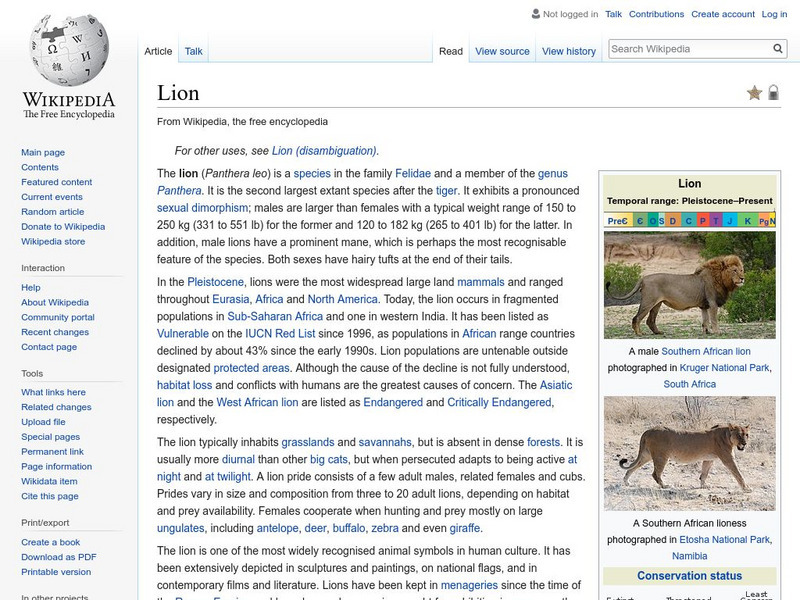The width and height of the screenshot is (800, 600).
Task: Click Cite this page
Action: click(50, 495)
